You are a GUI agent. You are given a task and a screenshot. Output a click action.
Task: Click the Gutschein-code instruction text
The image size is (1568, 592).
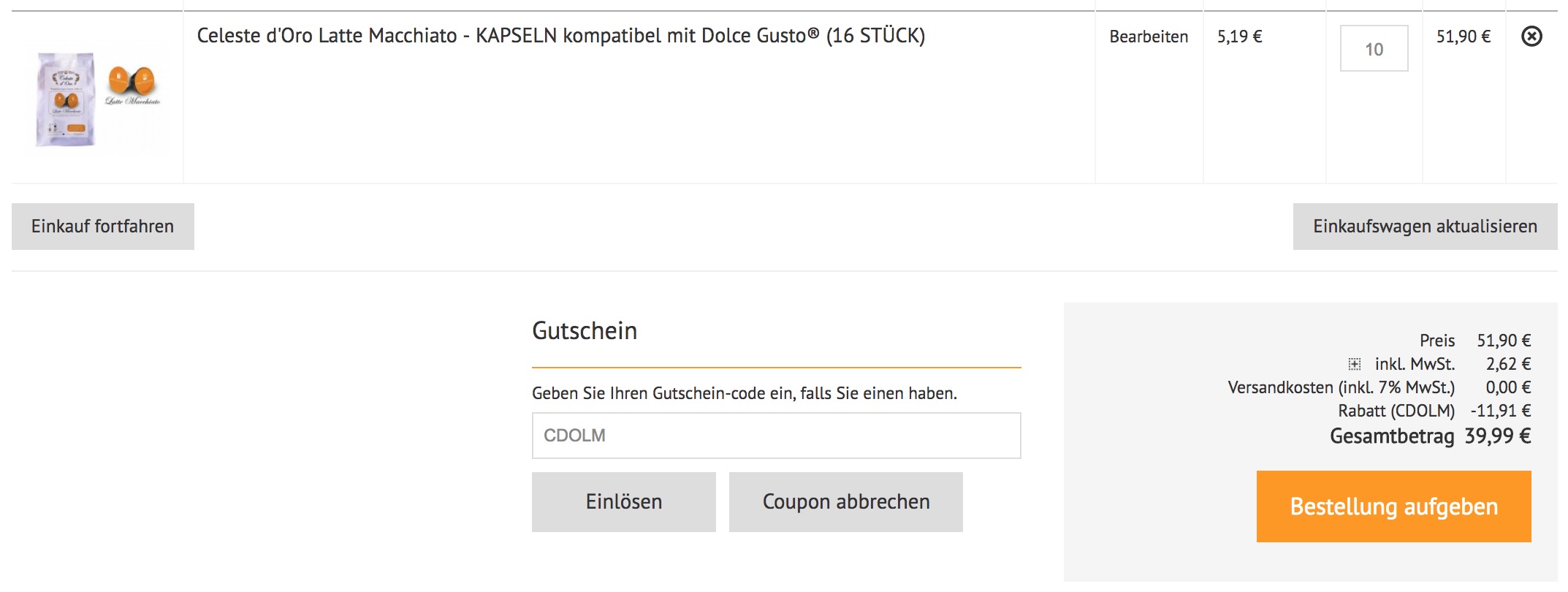(x=744, y=393)
